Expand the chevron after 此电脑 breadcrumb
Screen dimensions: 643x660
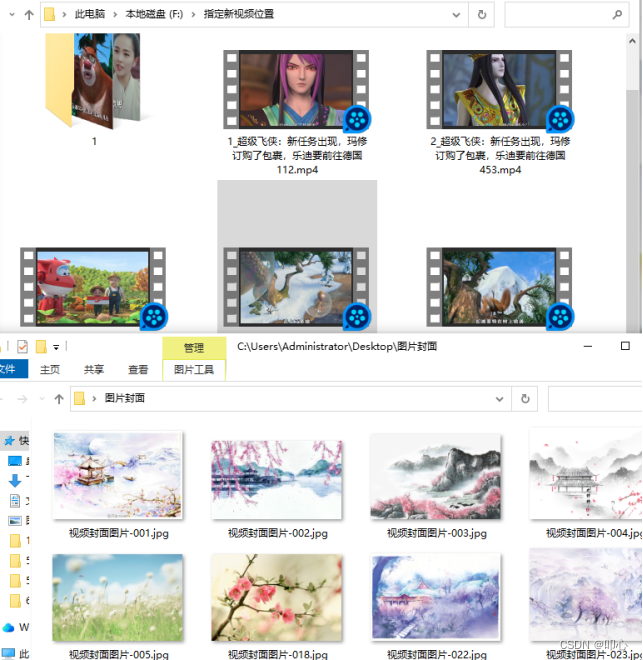point(115,15)
